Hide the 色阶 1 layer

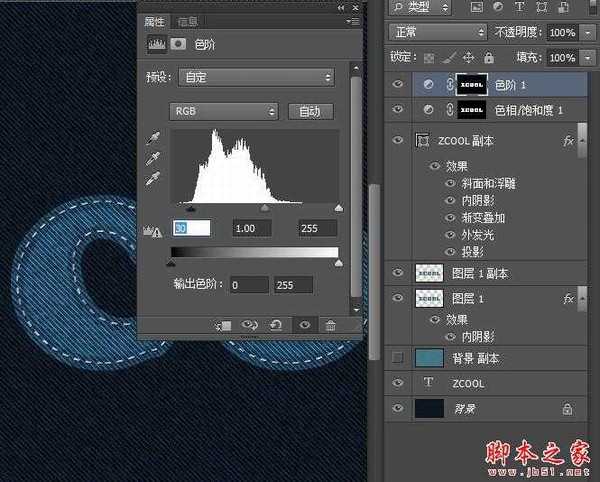pos(398,83)
